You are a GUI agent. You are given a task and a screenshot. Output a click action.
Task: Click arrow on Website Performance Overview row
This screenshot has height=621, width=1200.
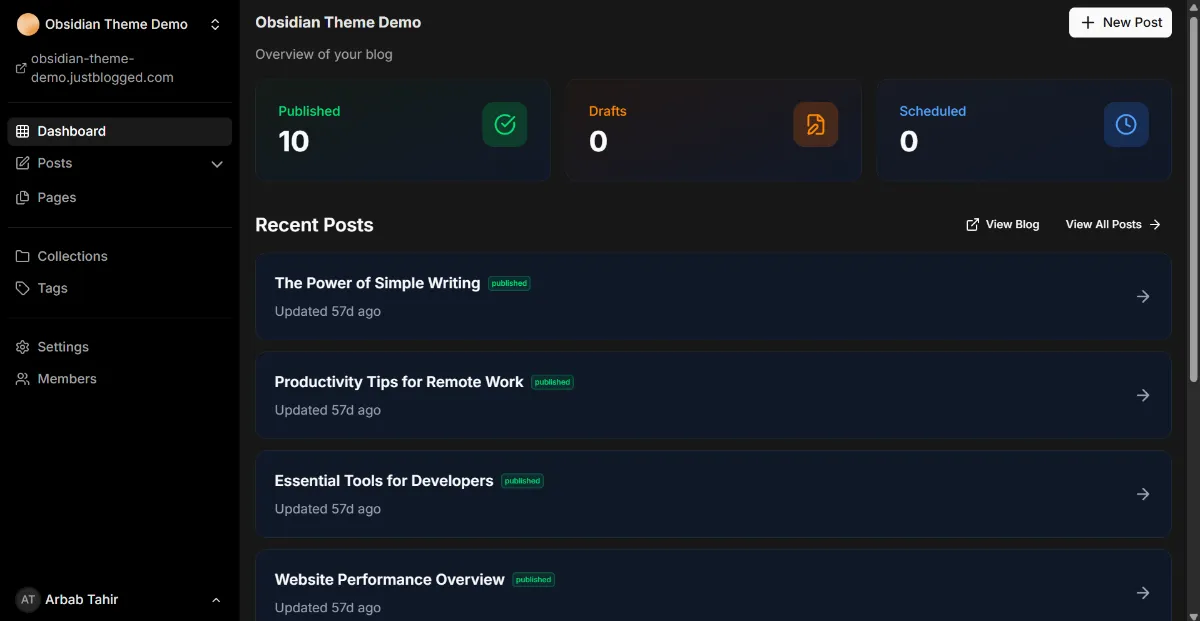click(1143, 593)
